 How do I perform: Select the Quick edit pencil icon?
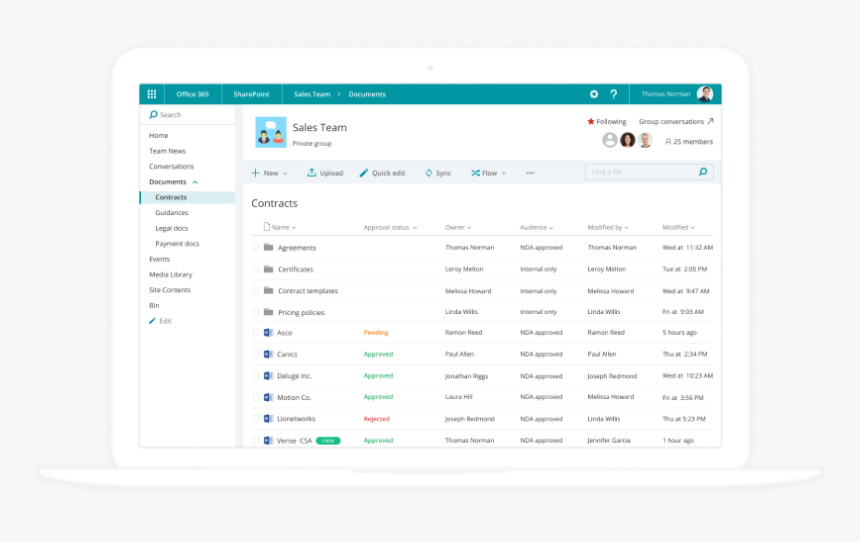[x=364, y=173]
